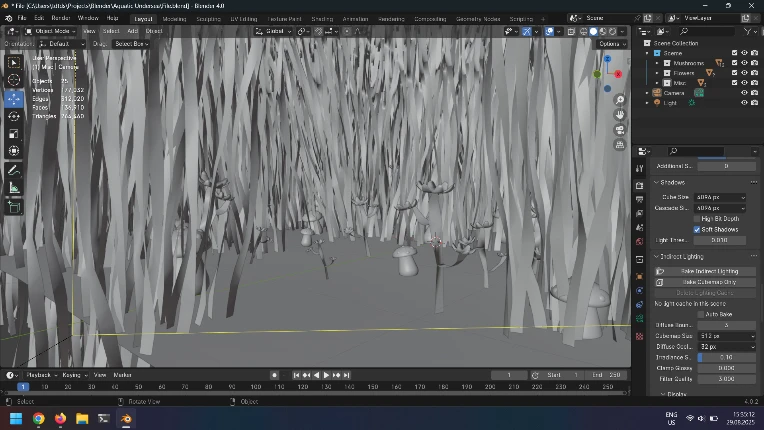Image resolution: width=764 pixels, height=430 pixels.
Task: Open the View Layer properties tab
Action: pyautogui.click(x=640, y=214)
